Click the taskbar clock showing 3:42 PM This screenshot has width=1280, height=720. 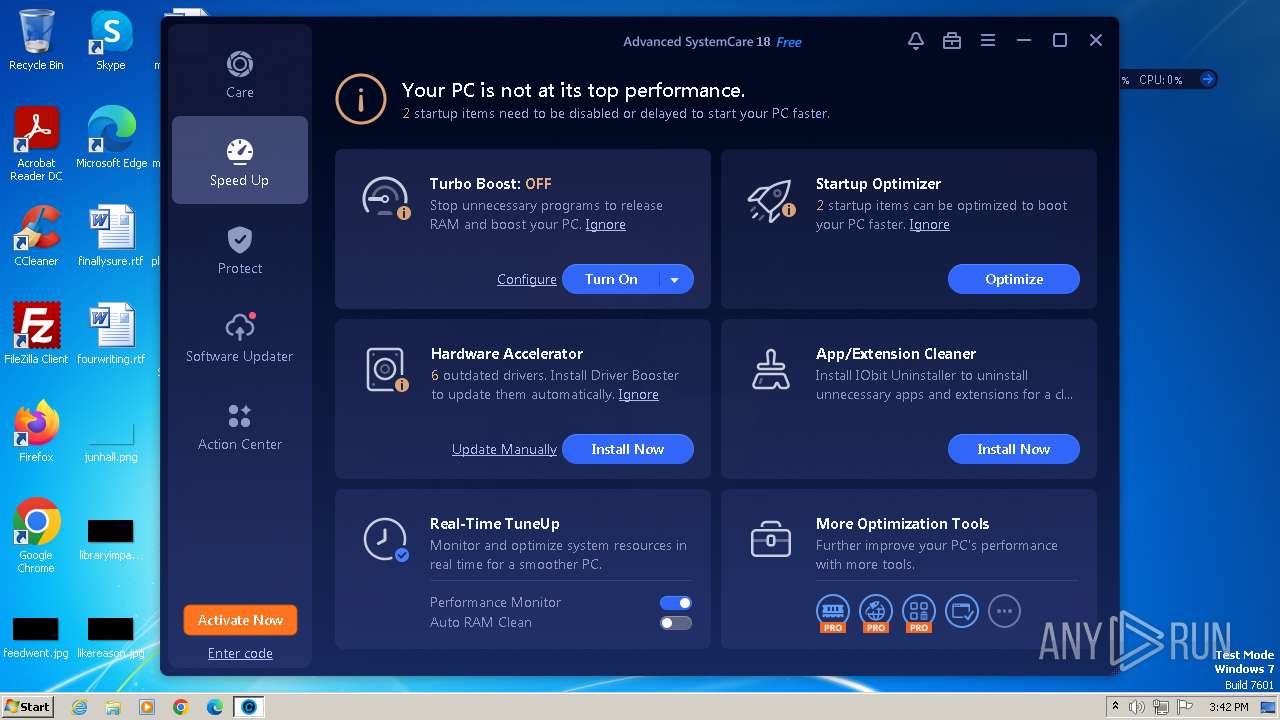1228,707
